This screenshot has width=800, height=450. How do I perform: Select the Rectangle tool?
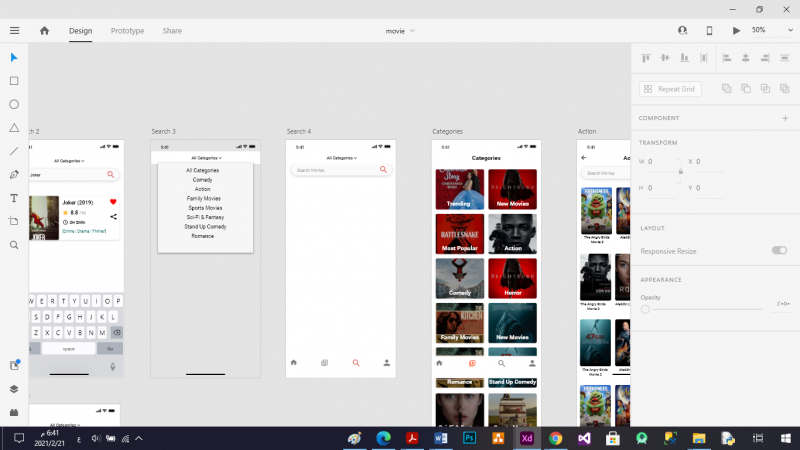tap(14, 81)
